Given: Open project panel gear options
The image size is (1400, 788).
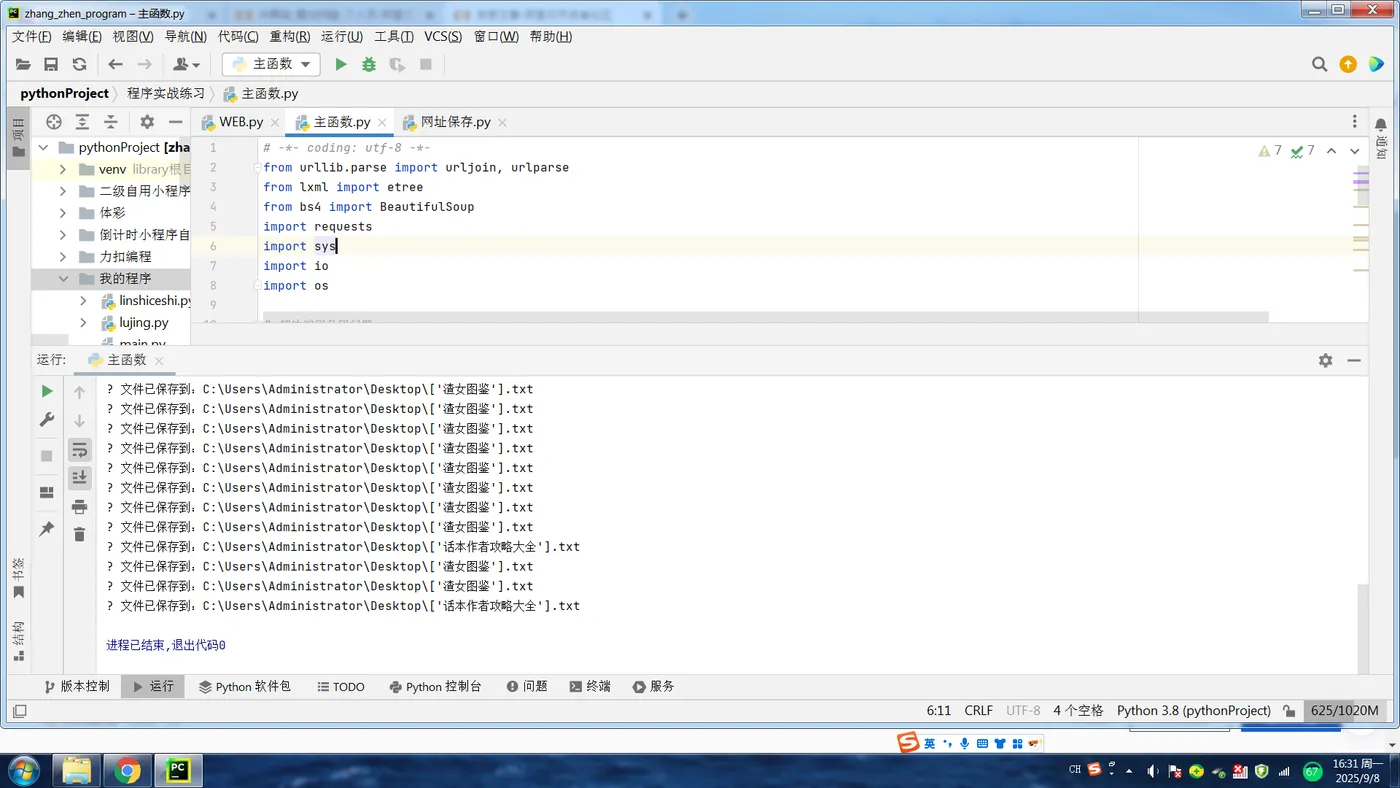Looking at the screenshot, I should click(147, 122).
